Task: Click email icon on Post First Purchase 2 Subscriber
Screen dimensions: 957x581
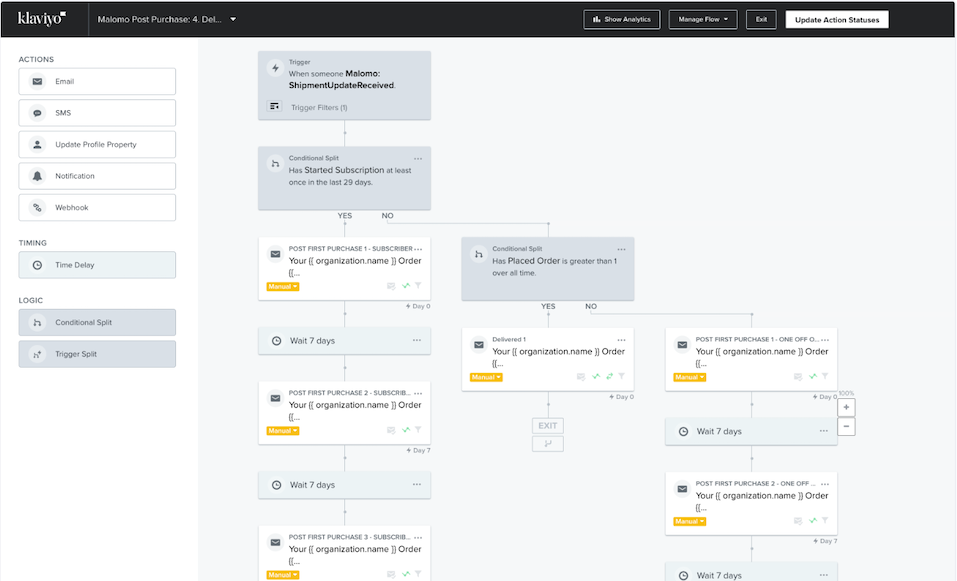Action: [275, 399]
